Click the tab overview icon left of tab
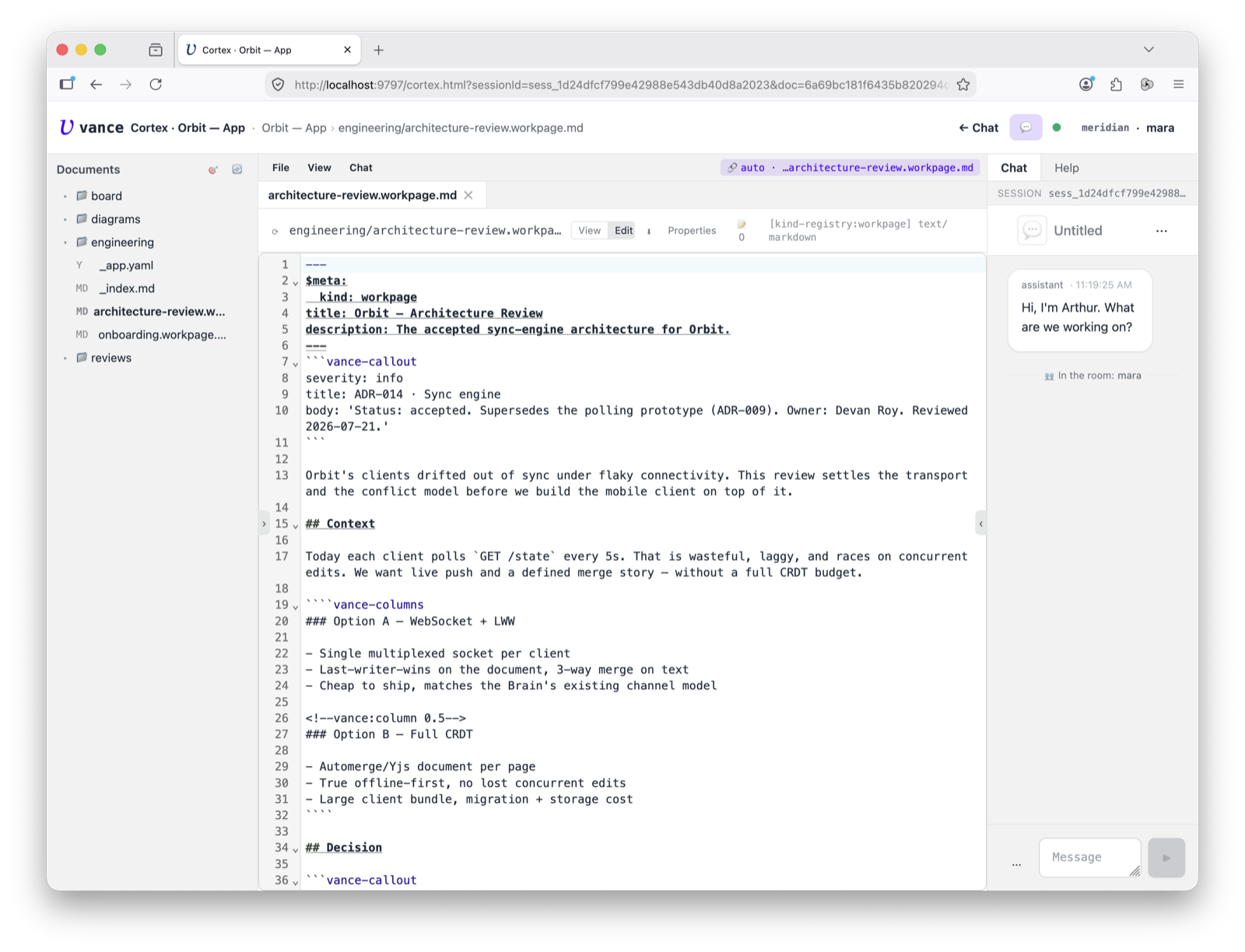 (x=156, y=50)
